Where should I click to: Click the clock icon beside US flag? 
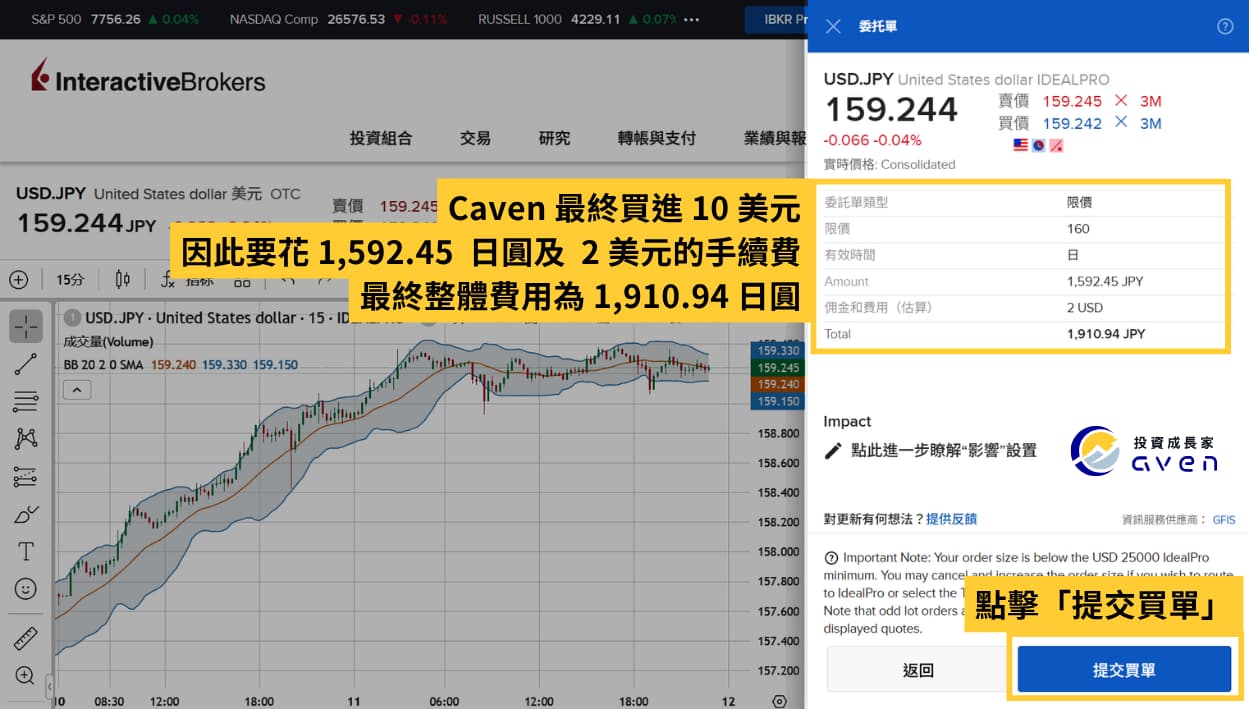pyautogui.click(x=1038, y=145)
